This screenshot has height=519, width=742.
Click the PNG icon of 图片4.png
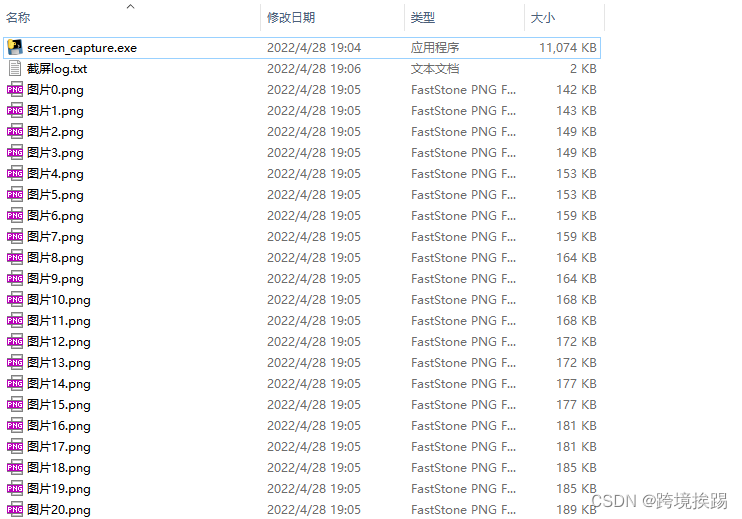[15, 174]
